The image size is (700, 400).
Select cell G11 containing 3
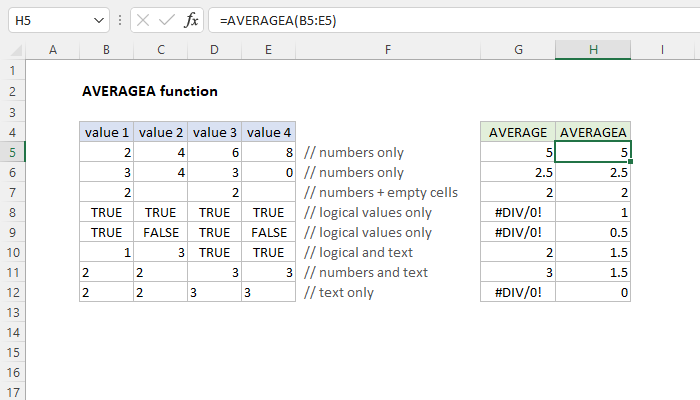(518, 272)
